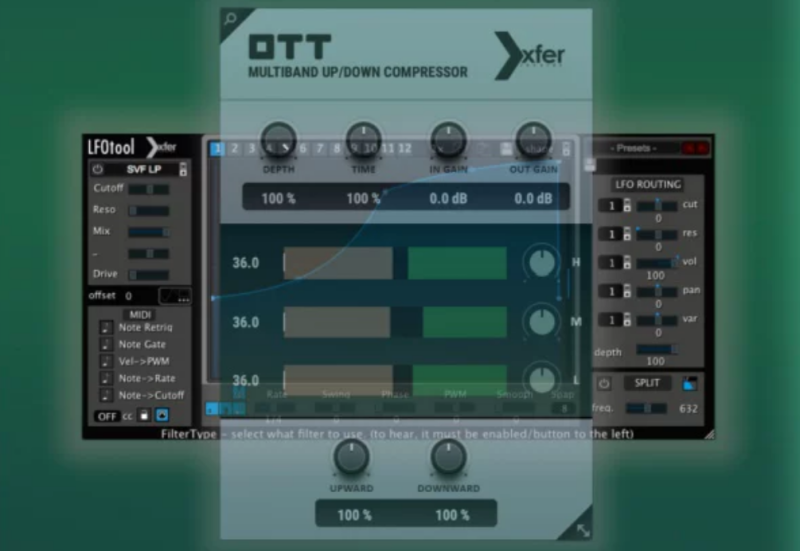Select LFO graph tab 6
The width and height of the screenshot is (800, 551).
[303, 148]
